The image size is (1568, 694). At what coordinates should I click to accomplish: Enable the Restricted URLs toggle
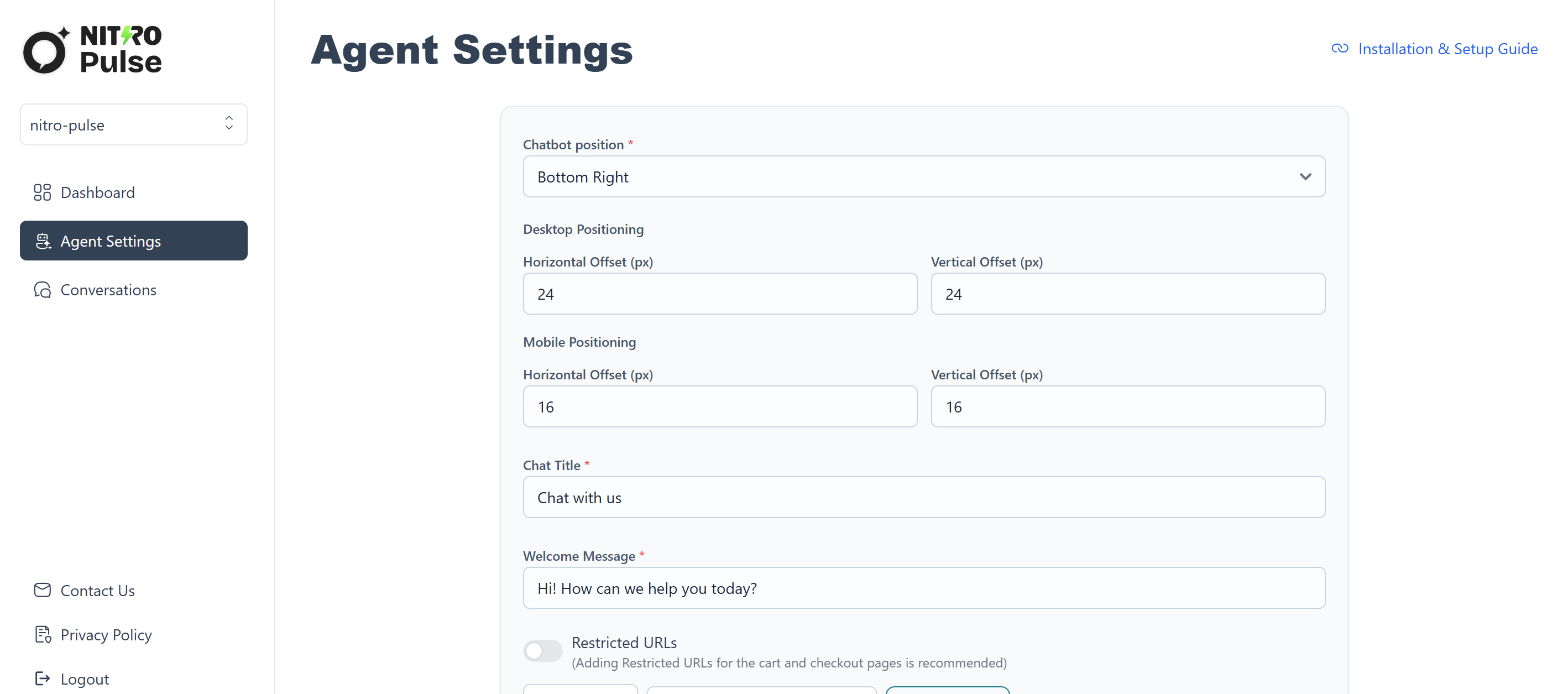(542, 651)
